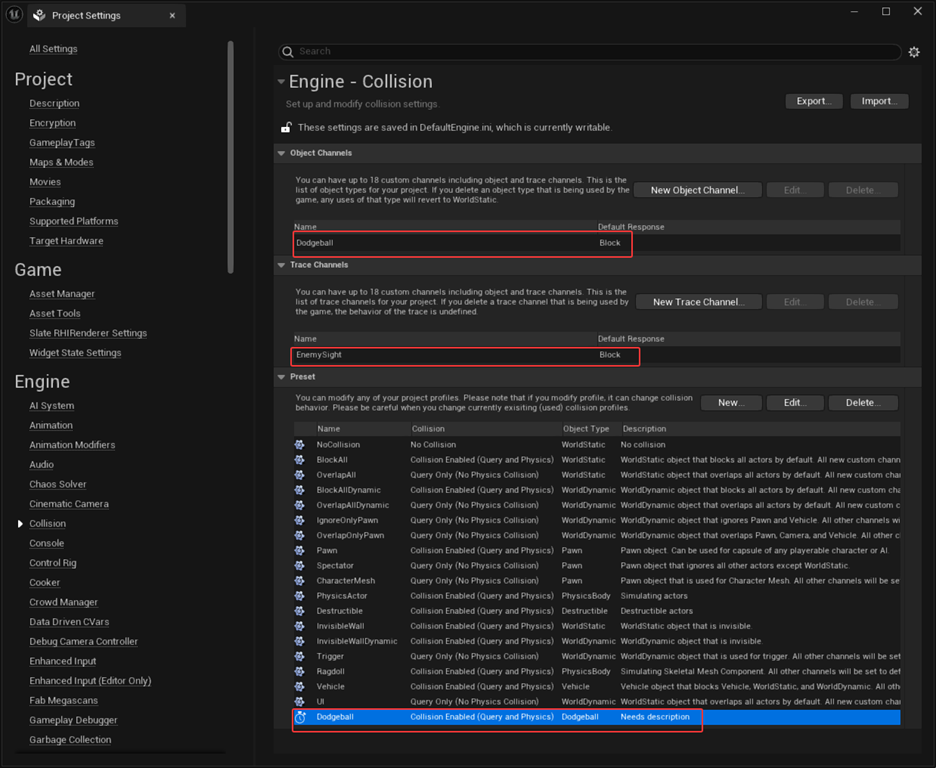Click the Project Settings tab icon
936x768 pixels.
coord(39,16)
